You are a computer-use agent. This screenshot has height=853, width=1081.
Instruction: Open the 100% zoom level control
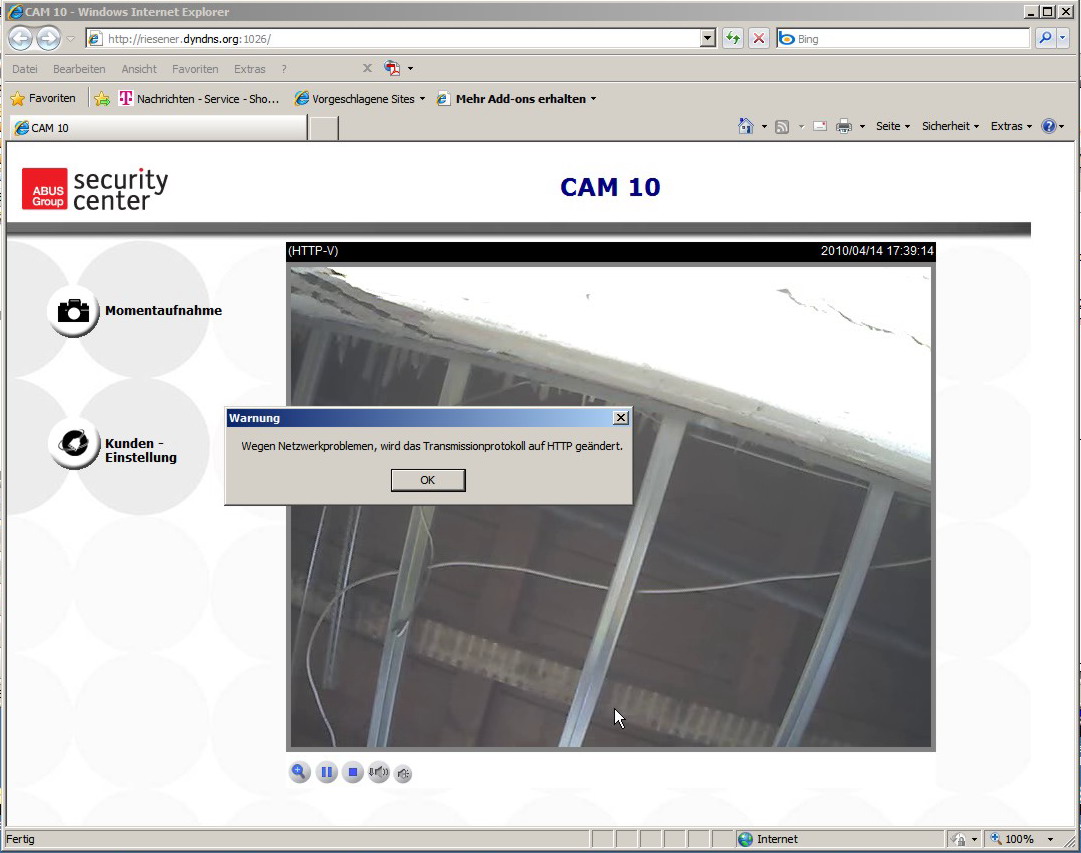click(x=1022, y=839)
